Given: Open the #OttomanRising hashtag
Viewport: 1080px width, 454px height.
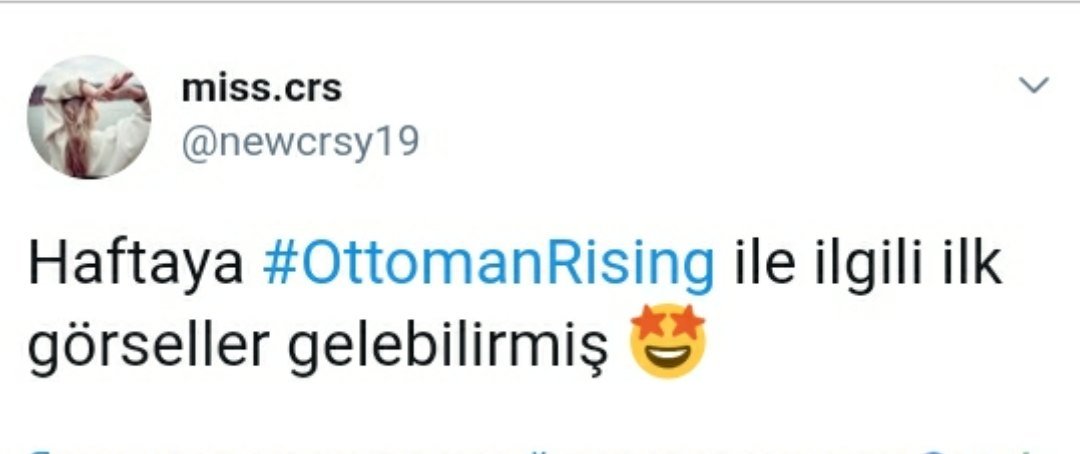Looking at the screenshot, I should click(x=488, y=266).
